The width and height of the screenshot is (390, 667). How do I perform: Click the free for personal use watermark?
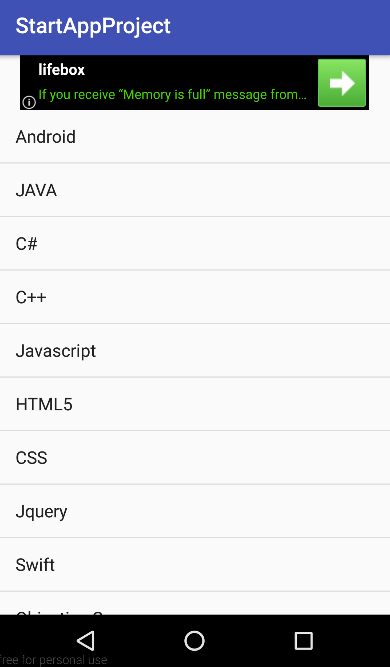point(53,660)
